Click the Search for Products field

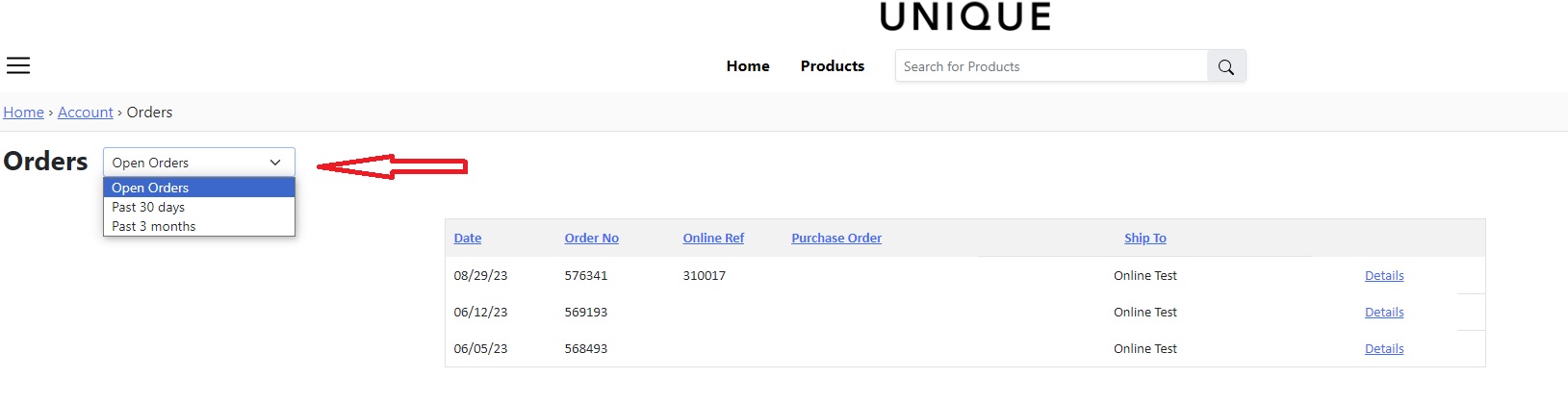coord(1051,66)
